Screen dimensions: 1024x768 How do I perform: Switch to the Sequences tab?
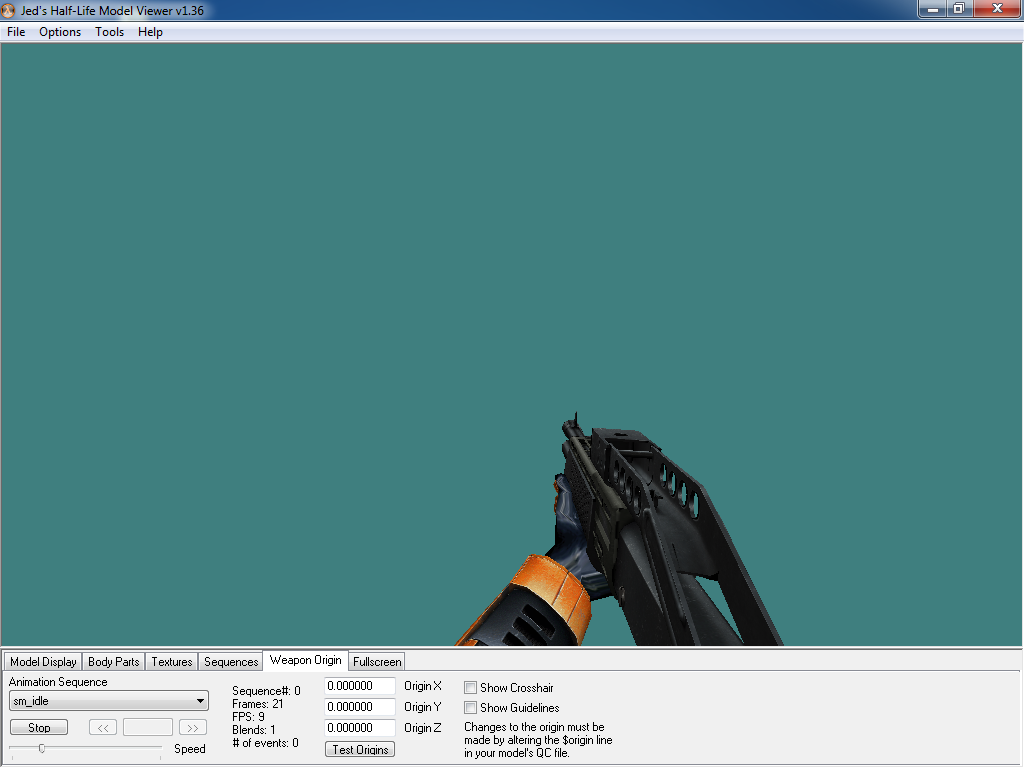[231, 662]
